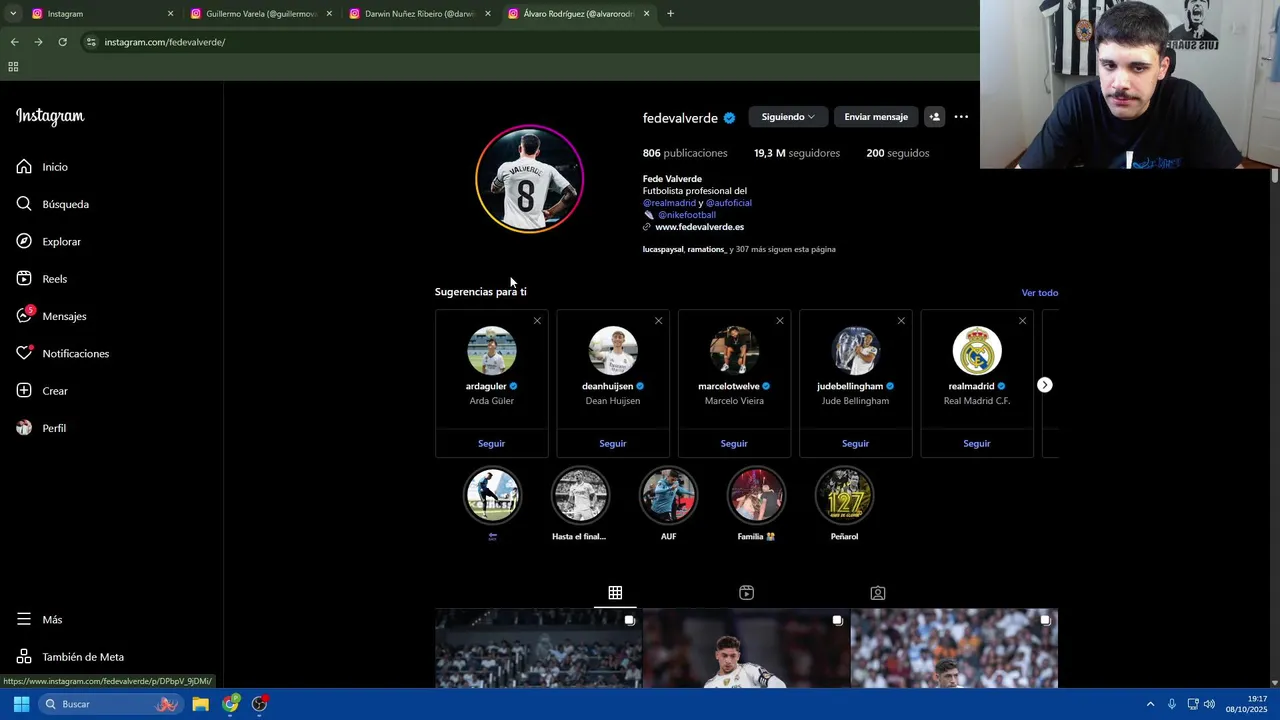The height and width of the screenshot is (720, 1280).
Task: Open the Más hamburger menu icon
Action: 24,620
